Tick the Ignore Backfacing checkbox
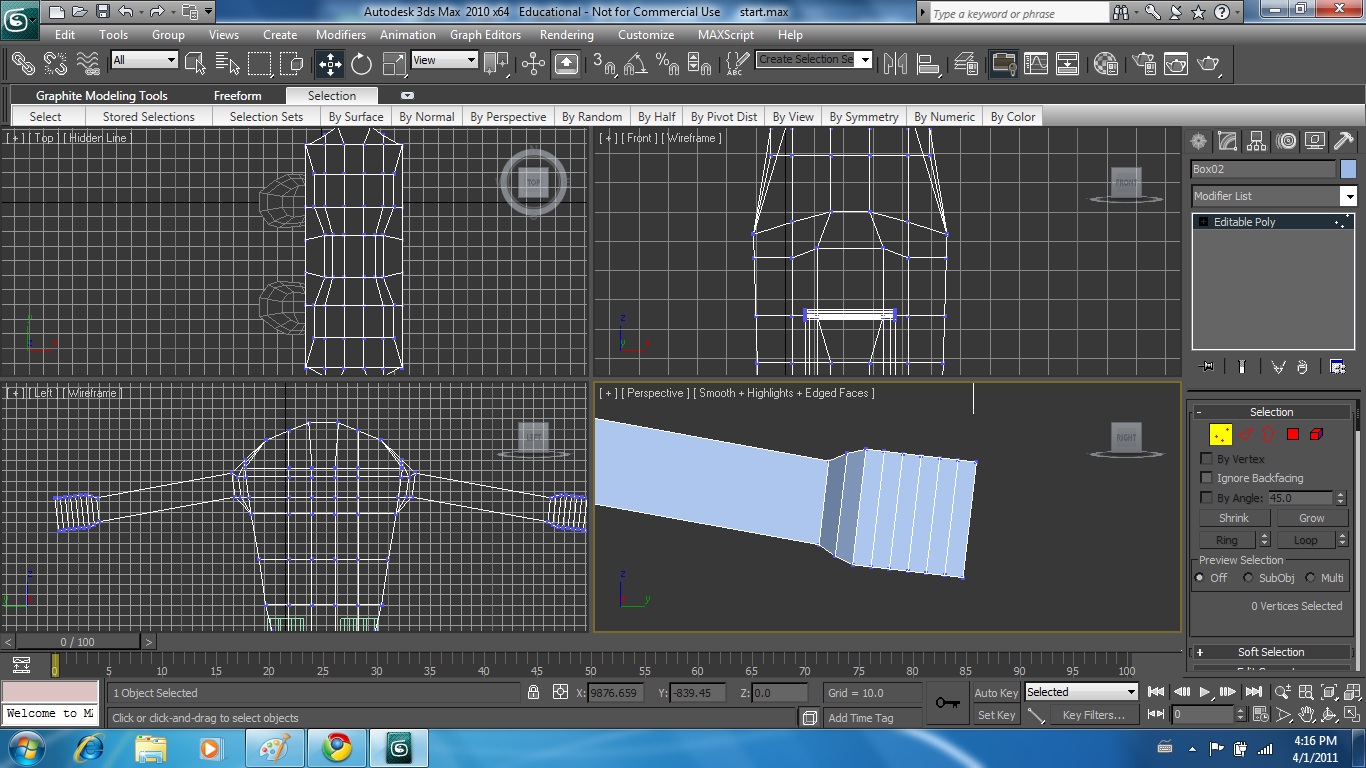Screen dimensions: 1366x768 (x=1206, y=478)
